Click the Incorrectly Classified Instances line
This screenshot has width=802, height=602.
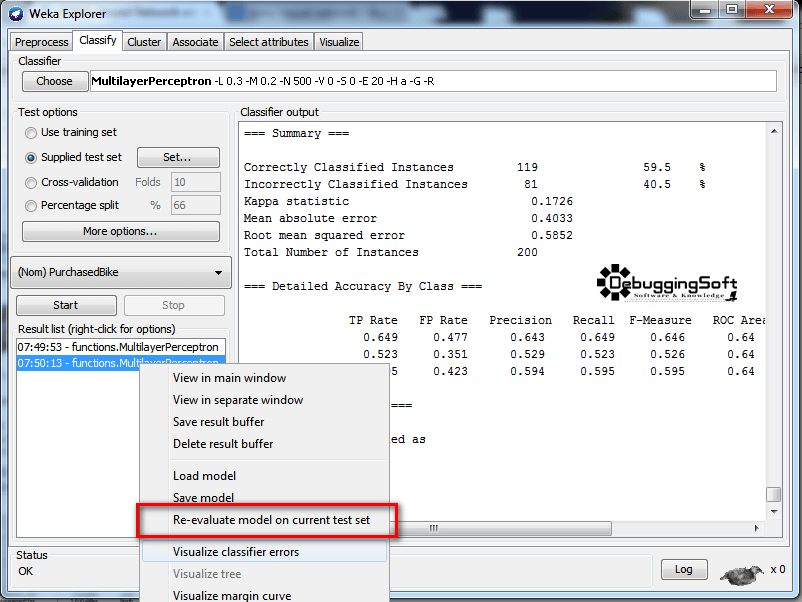(x=475, y=184)
